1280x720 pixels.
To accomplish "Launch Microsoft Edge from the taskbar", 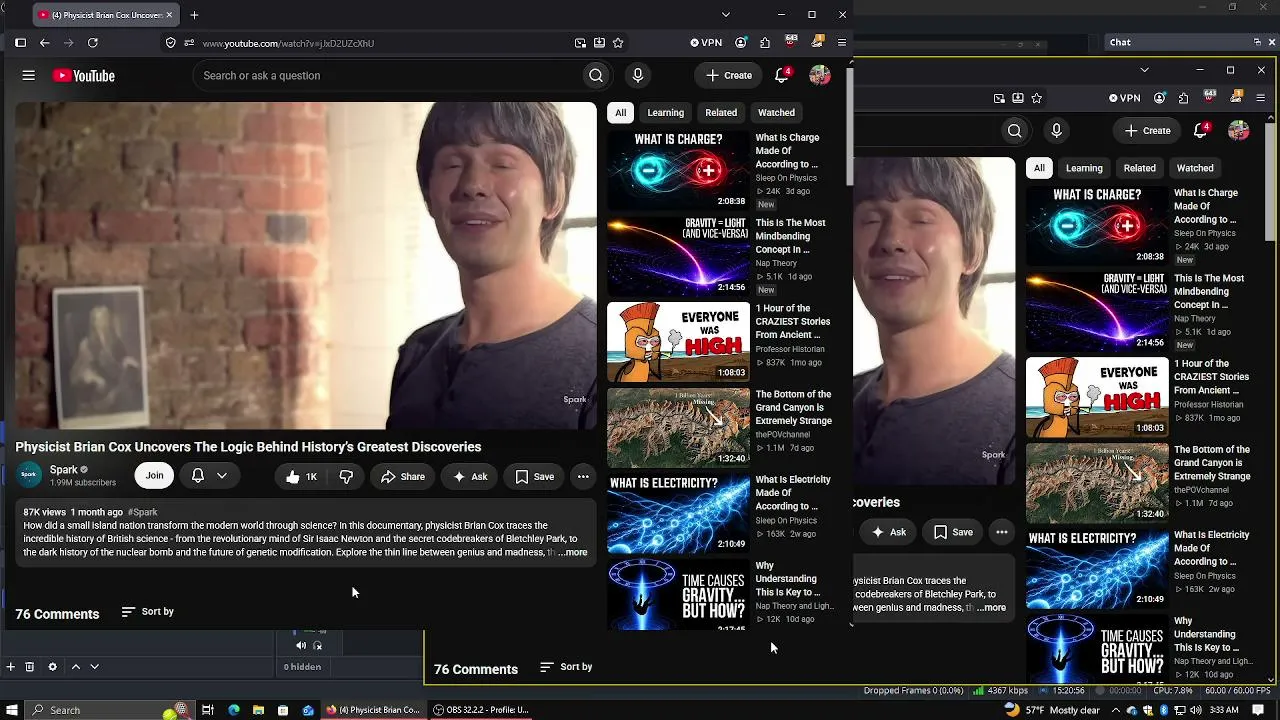I will [x=234, y=710].
